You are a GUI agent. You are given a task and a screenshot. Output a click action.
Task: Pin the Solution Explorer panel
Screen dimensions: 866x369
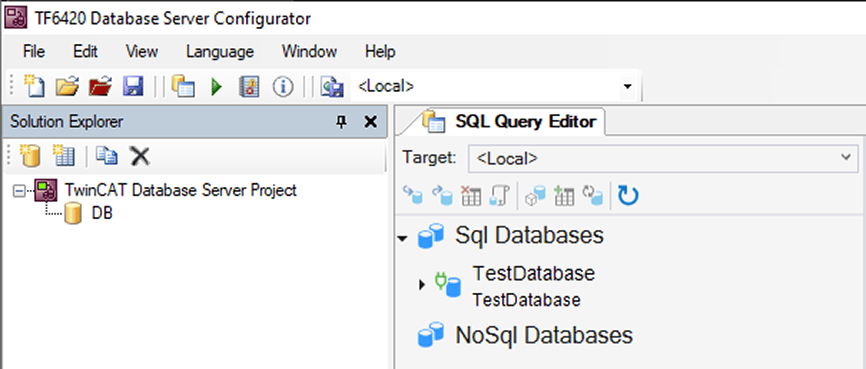click(342, 122)
